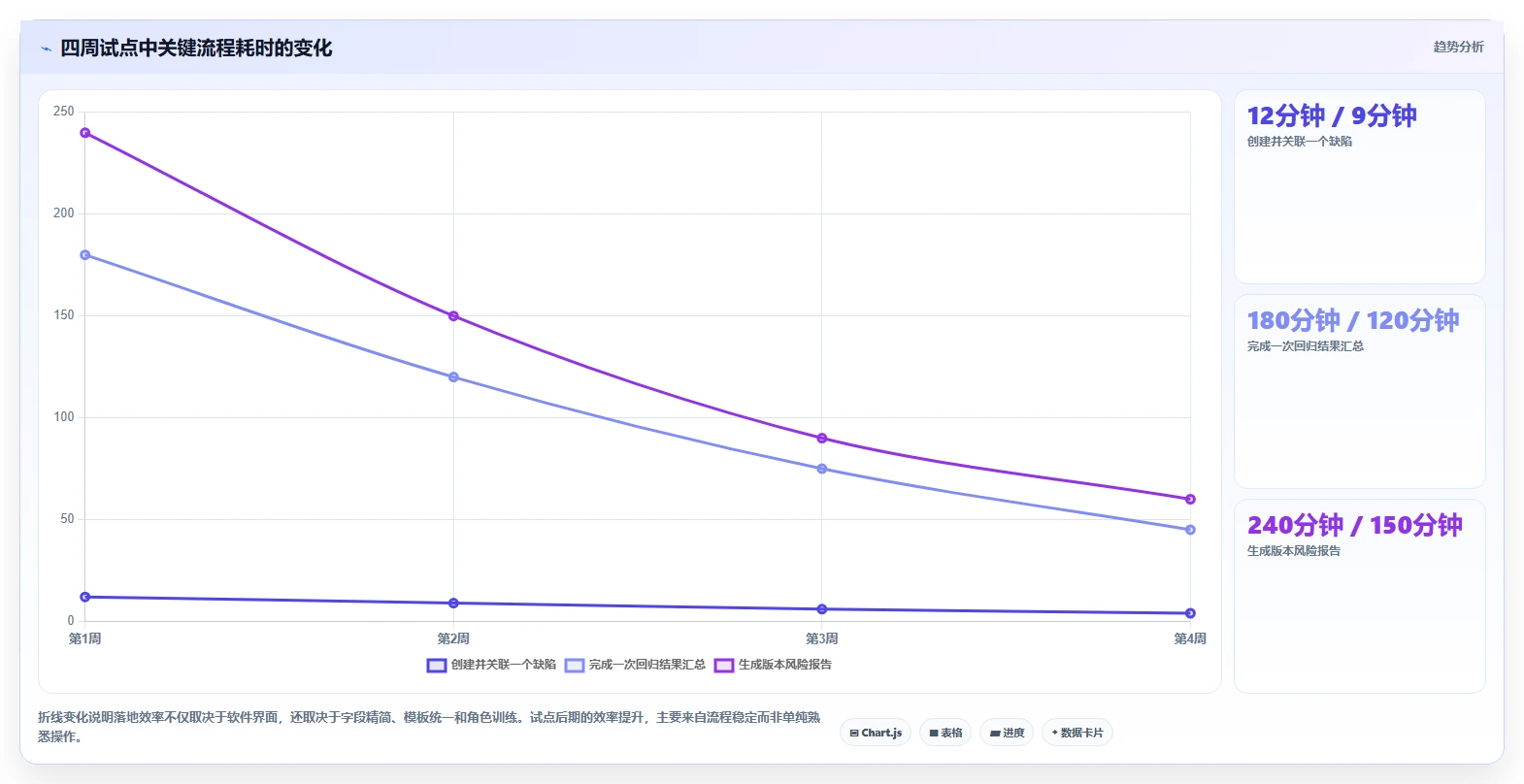Image resolution: width=1524 pixels, height=784 pixels.
Task: Click the 完成一次回归结果汇总 card caption
Action: (x=1306, y=346)
